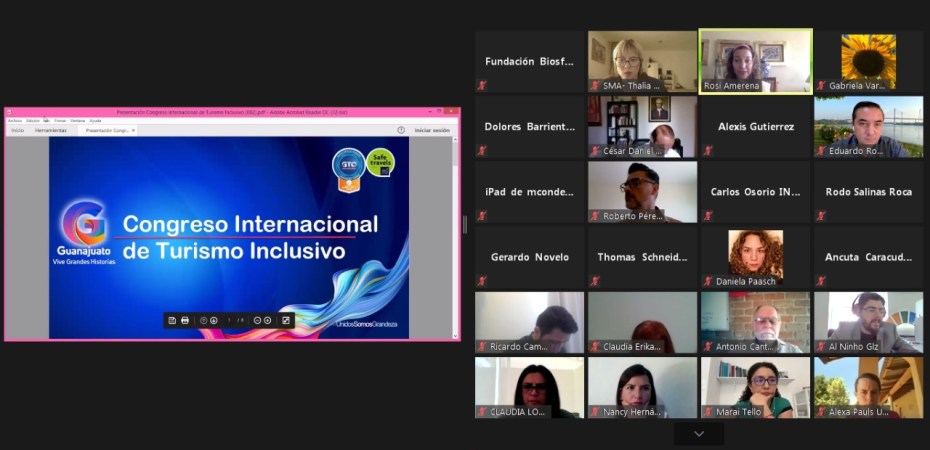Select Rosi Amerena's highlighted video tile
Viewport: 930px width, 450px height.
click(x=755, y=61)
